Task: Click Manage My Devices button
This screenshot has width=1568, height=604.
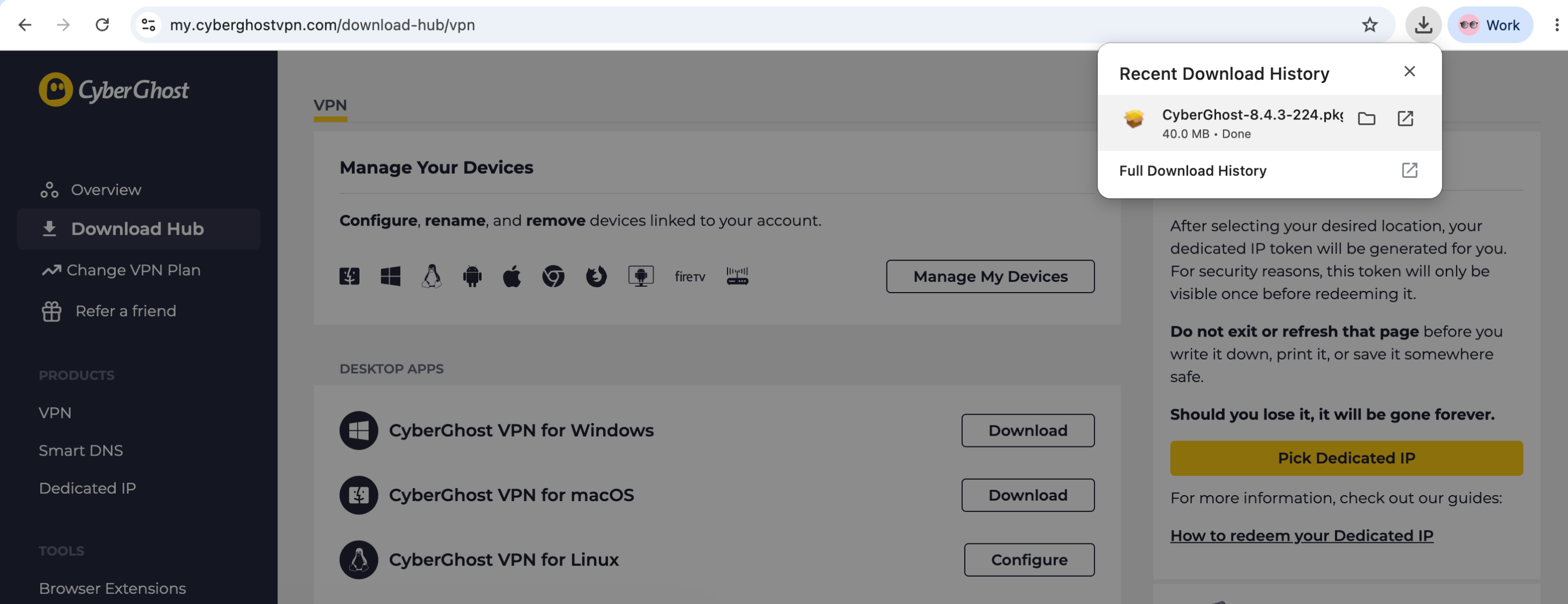Action: (991, 277)
